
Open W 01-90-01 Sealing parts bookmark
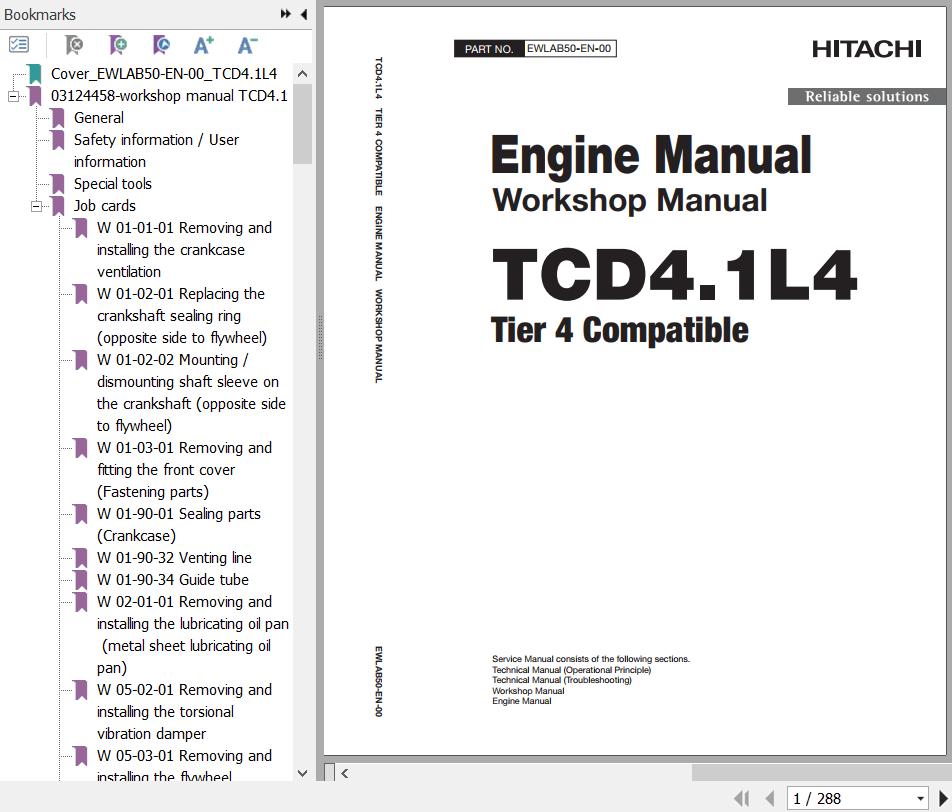click(x=179, y=525)
